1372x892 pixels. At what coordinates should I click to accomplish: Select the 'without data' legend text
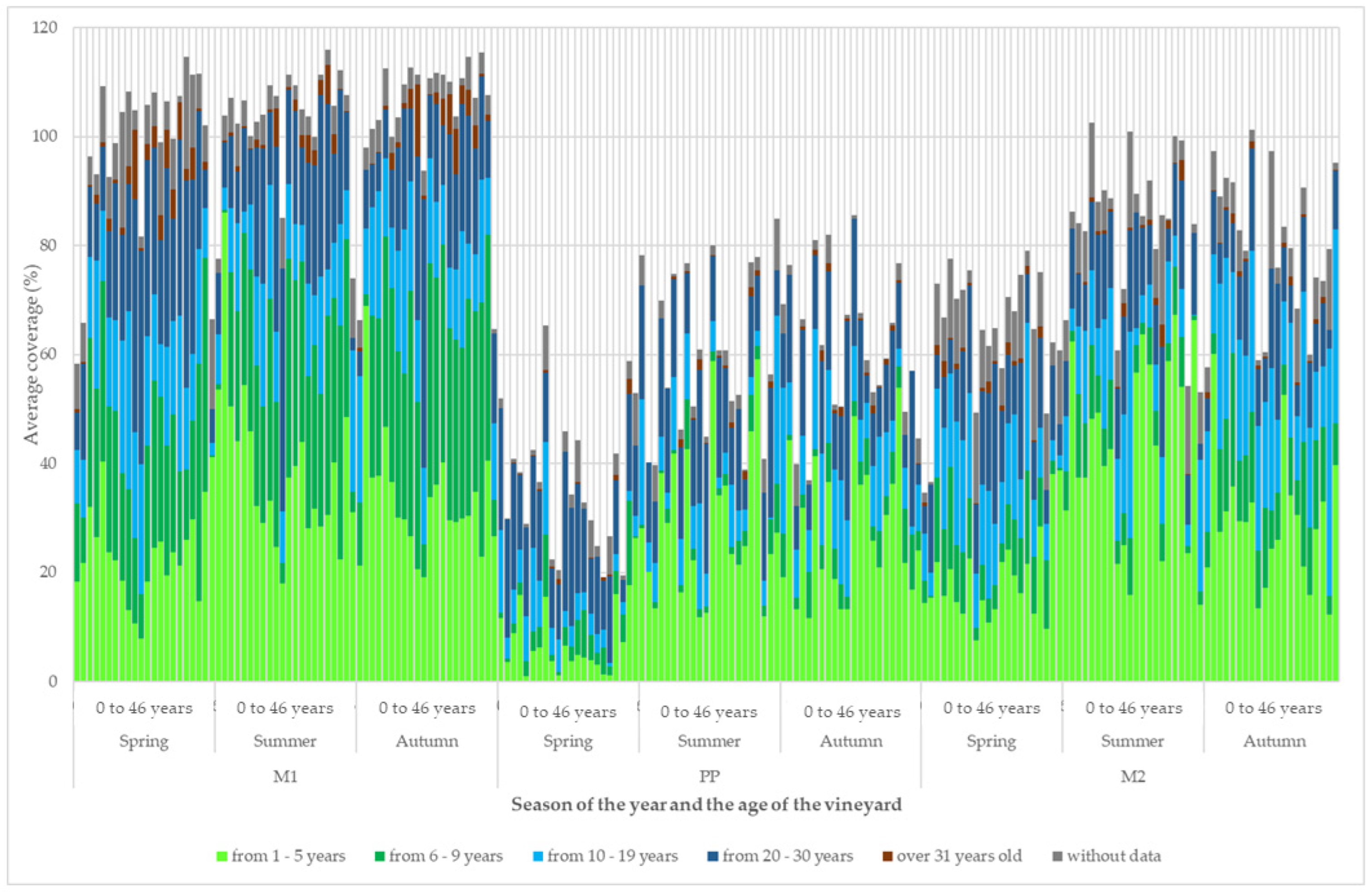[1113, 856]
